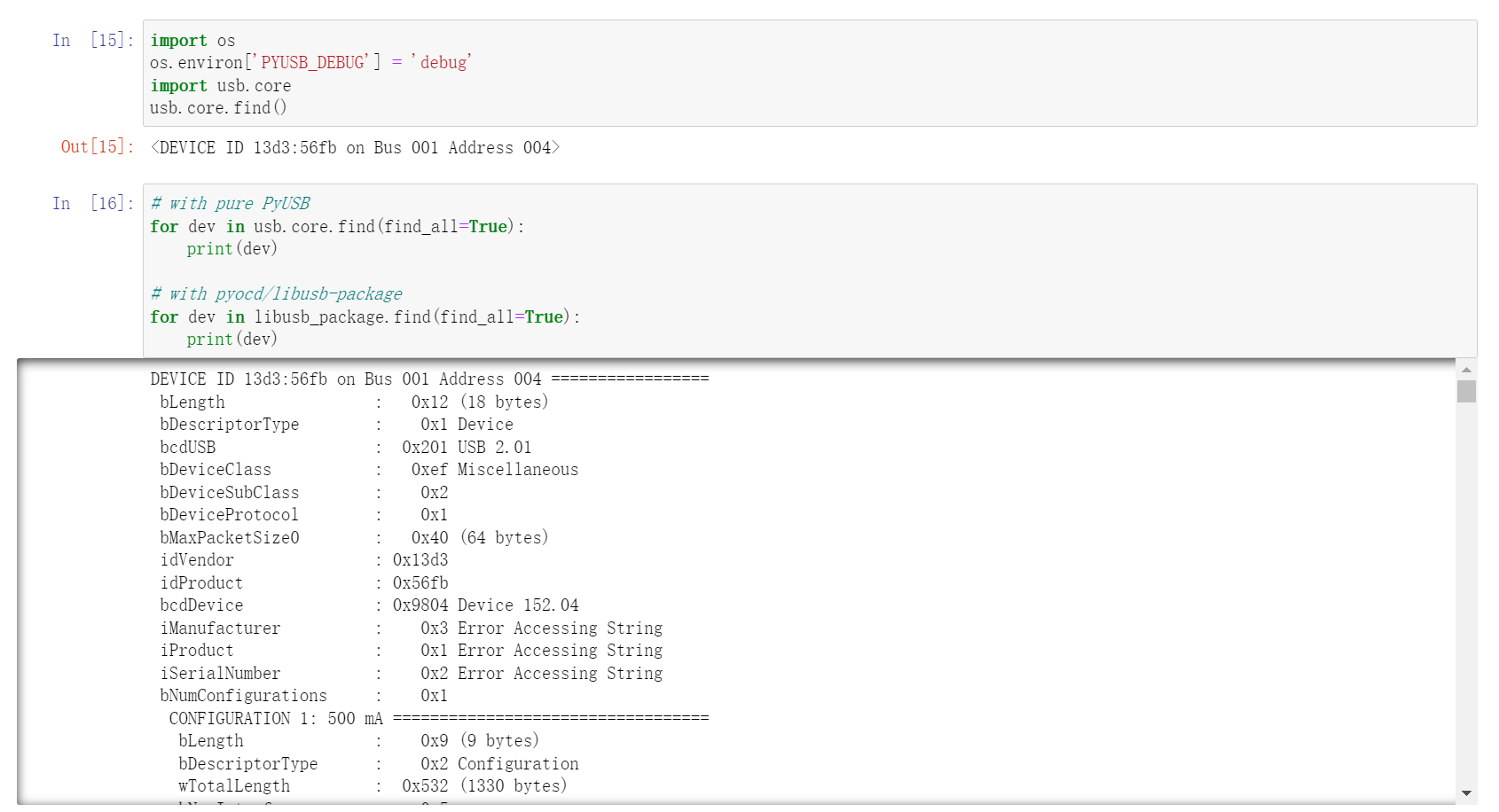The image size is (1499, 812).
Task: Click the bDescriptorType 0x2 Configuration row
Action: pos(379,764)
